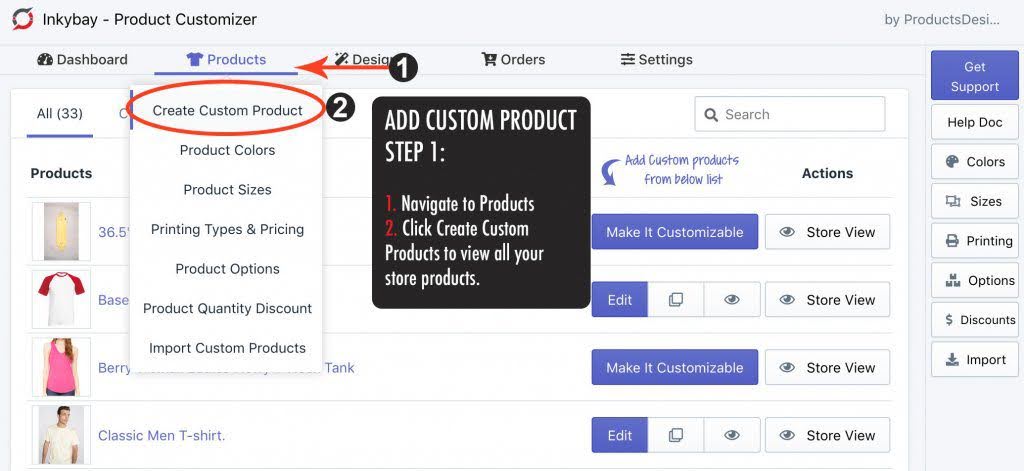
Task: Preview Classic Men T-shirt with eye icon
Action: 732,436
